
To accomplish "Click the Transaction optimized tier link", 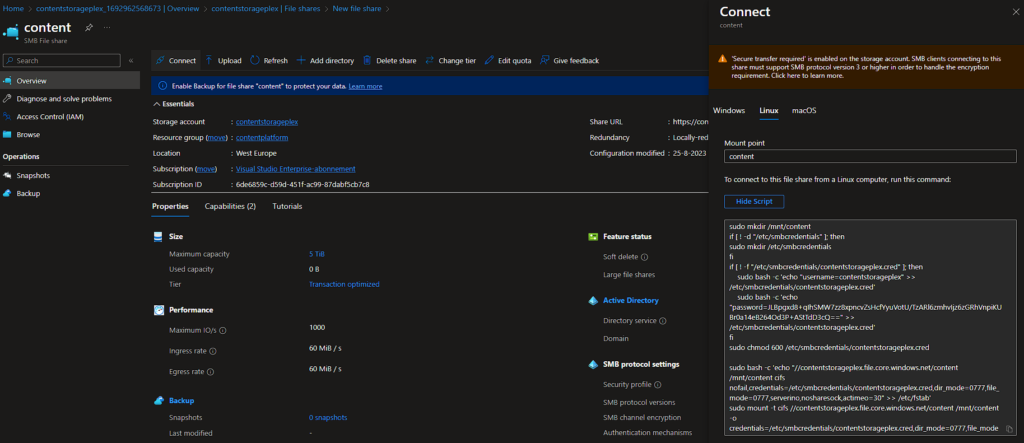I will (344, 284).
